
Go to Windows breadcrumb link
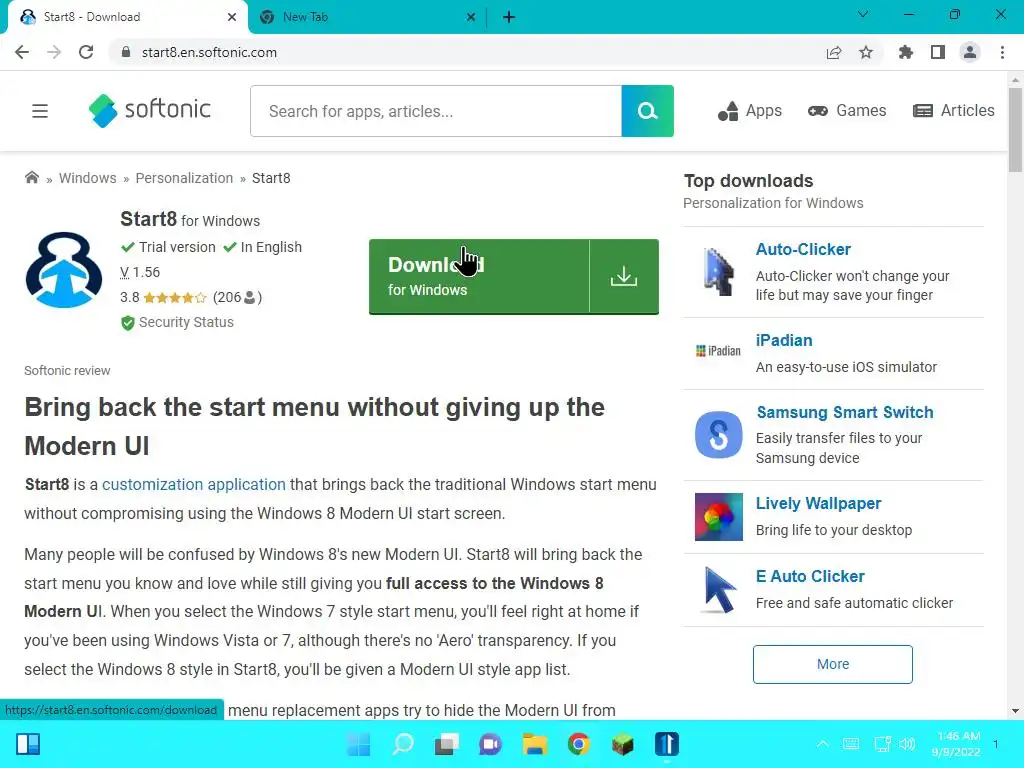[x=88, y=178]
